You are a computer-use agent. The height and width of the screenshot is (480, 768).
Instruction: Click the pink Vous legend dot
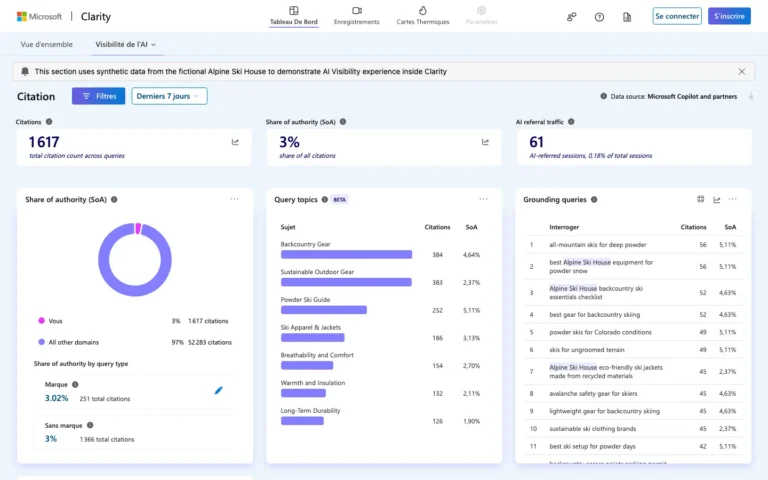42,321
